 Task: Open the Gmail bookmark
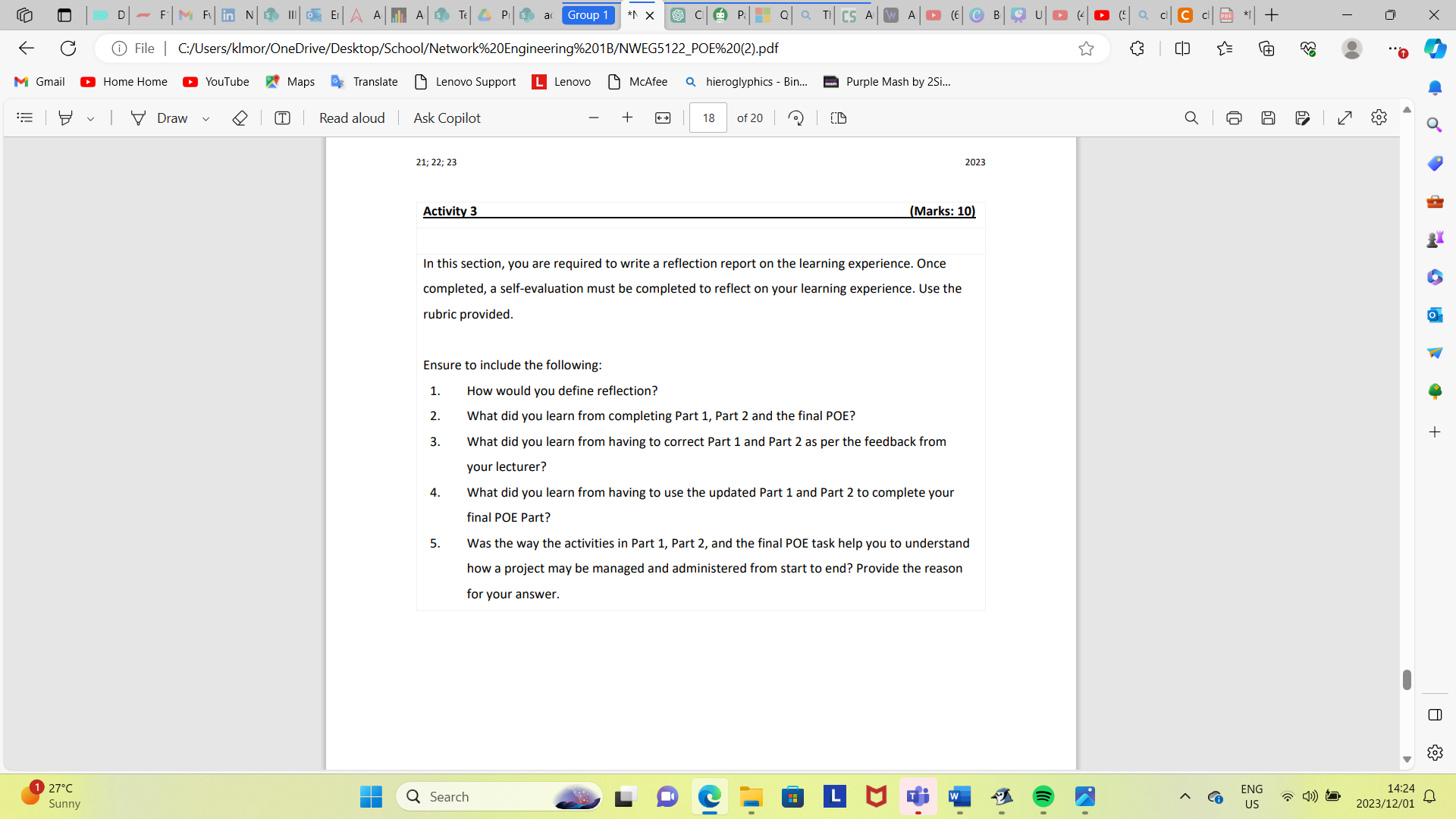pyautogui.click(x=39, y=81)
